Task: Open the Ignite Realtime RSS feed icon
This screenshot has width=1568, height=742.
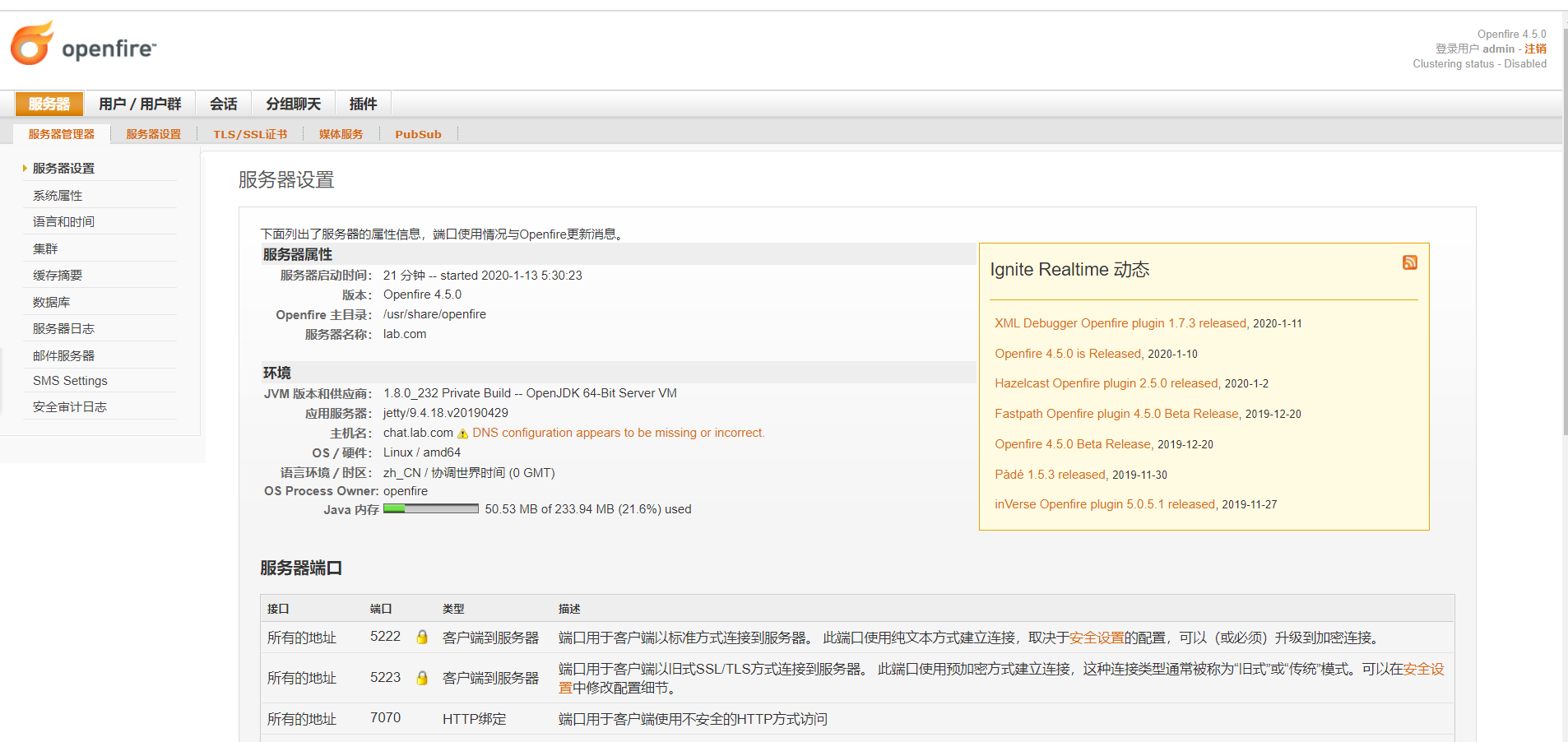Action: pyautogui.click(x=1409, y=262)
